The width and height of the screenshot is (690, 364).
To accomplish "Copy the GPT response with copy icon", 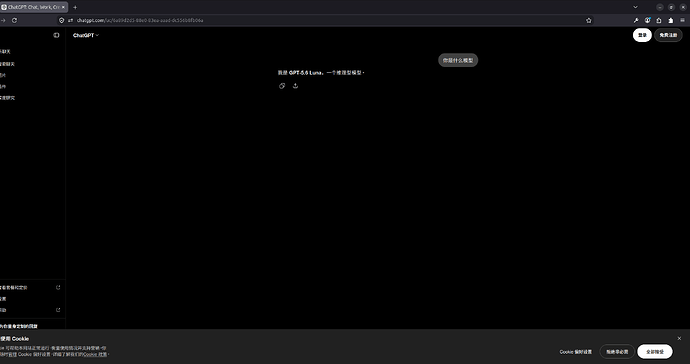I will click(282, 86).
